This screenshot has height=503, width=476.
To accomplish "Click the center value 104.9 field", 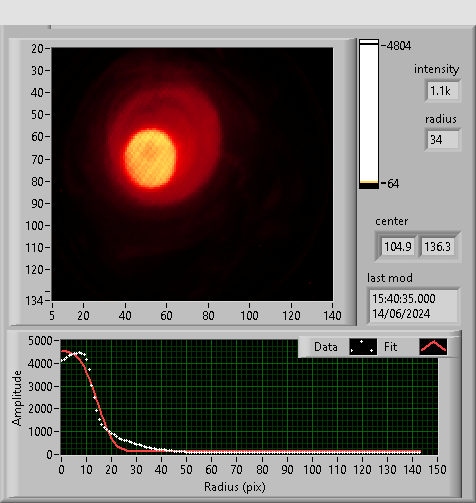I will coord(398,247).
